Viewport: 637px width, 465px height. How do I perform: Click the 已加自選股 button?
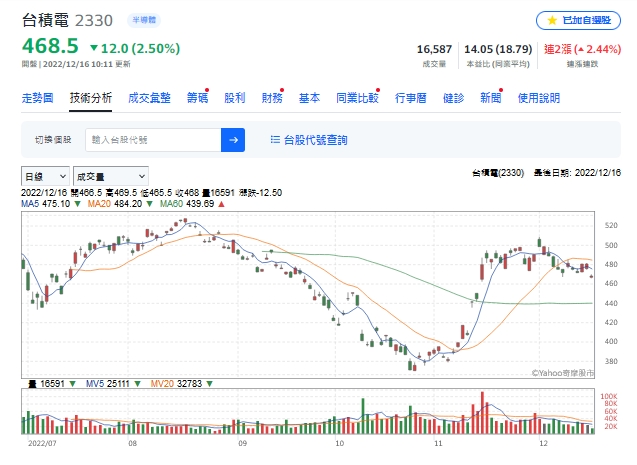click(x=578, y=20)
